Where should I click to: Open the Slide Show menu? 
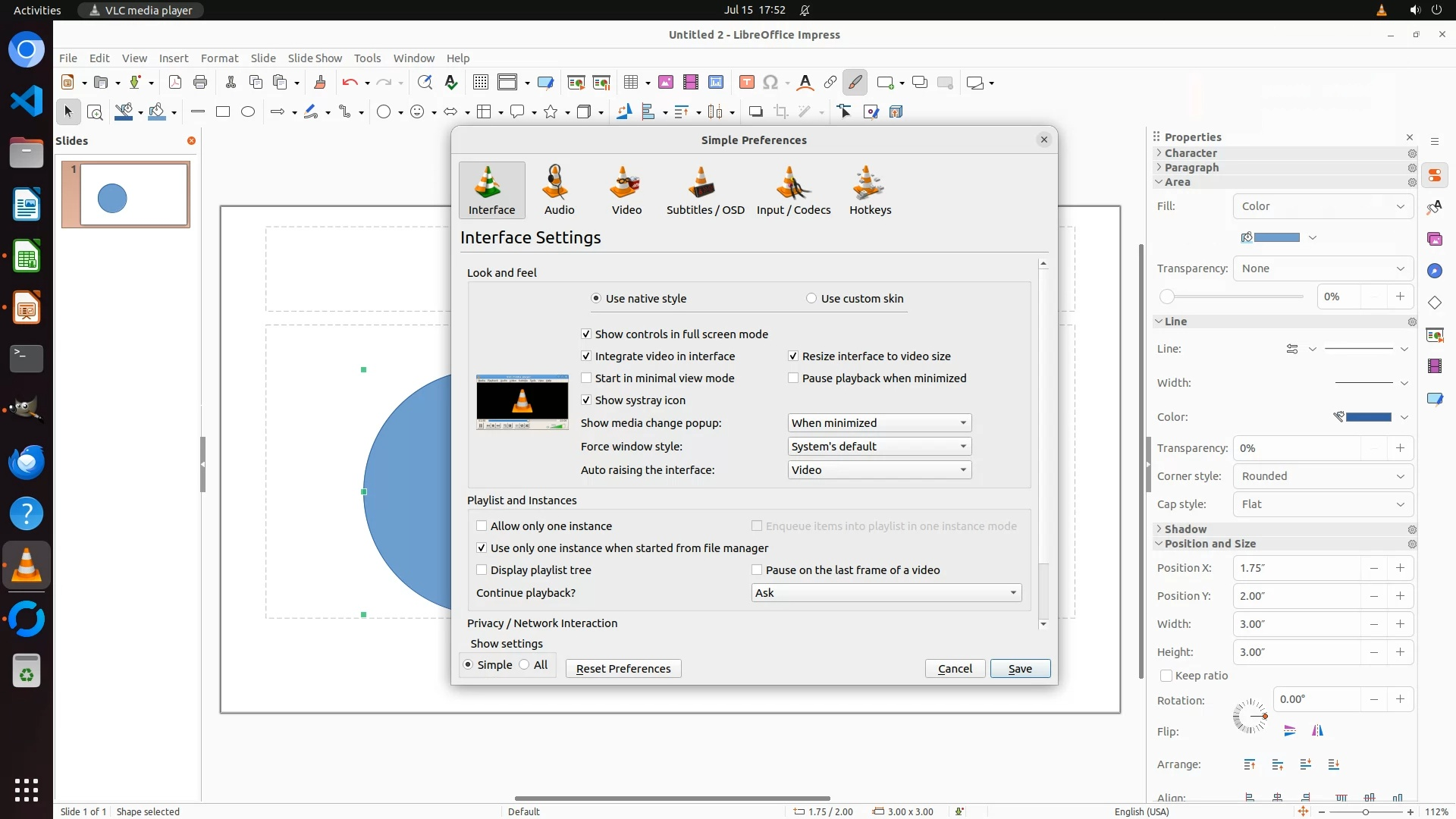pyautogui.click(x=315, y=58)
